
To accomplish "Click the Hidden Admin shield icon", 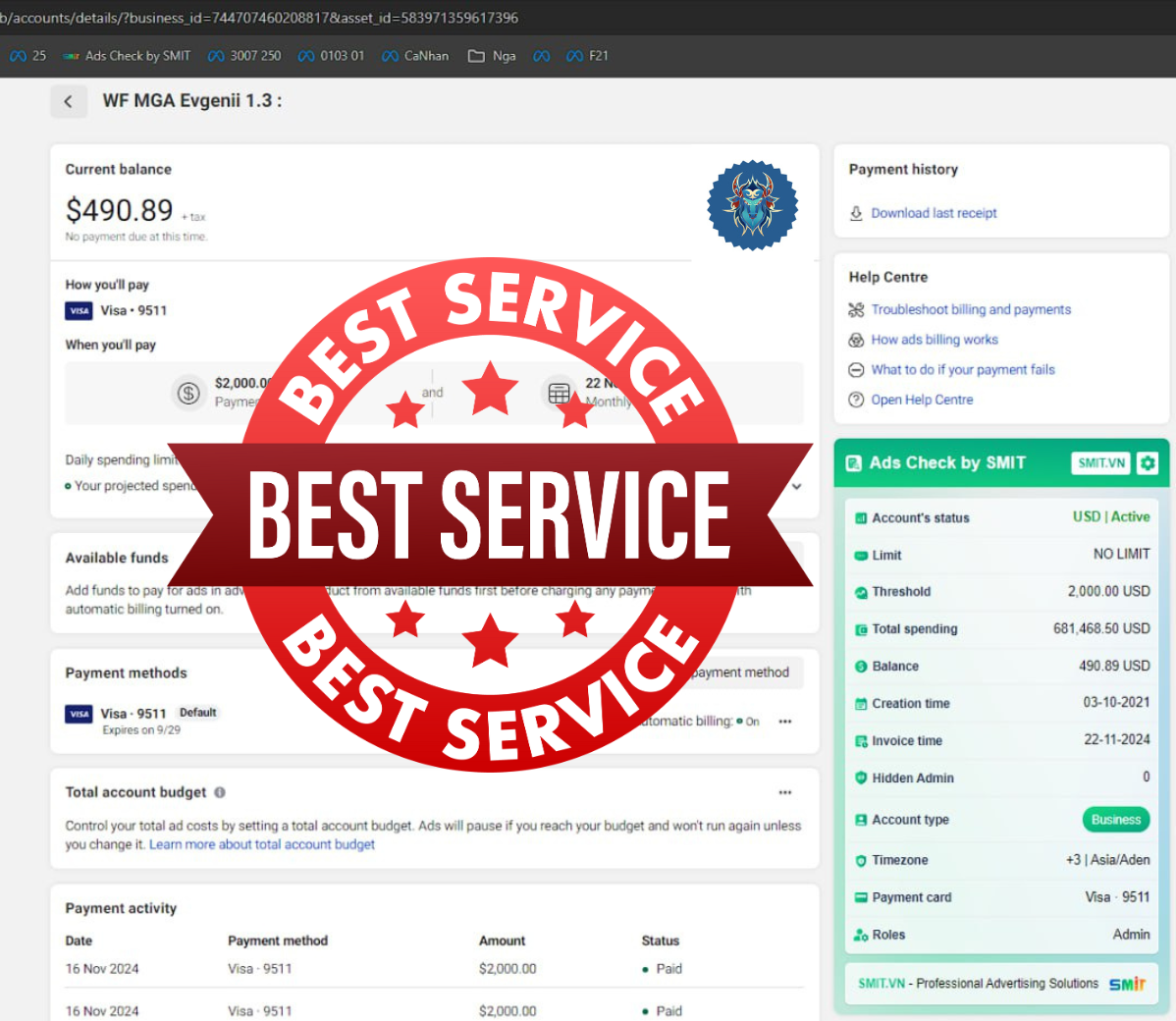I will (x=861, y=778).
